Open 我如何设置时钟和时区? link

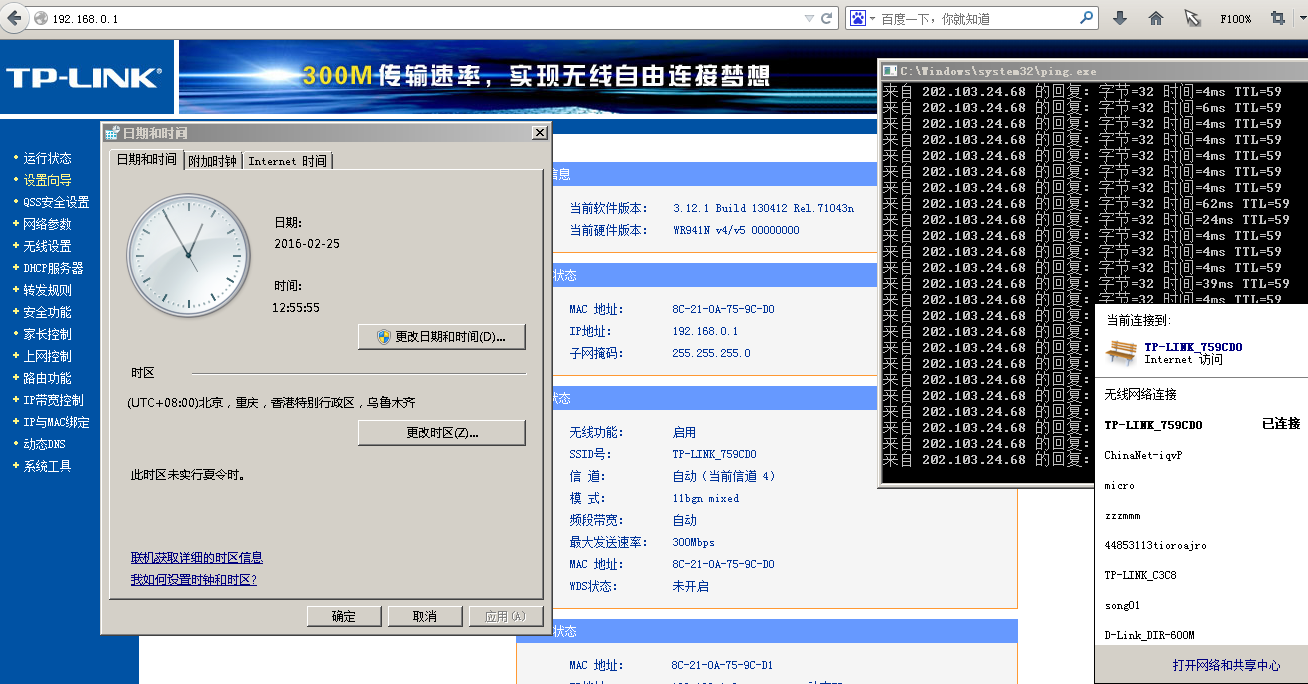click(194, 580)
